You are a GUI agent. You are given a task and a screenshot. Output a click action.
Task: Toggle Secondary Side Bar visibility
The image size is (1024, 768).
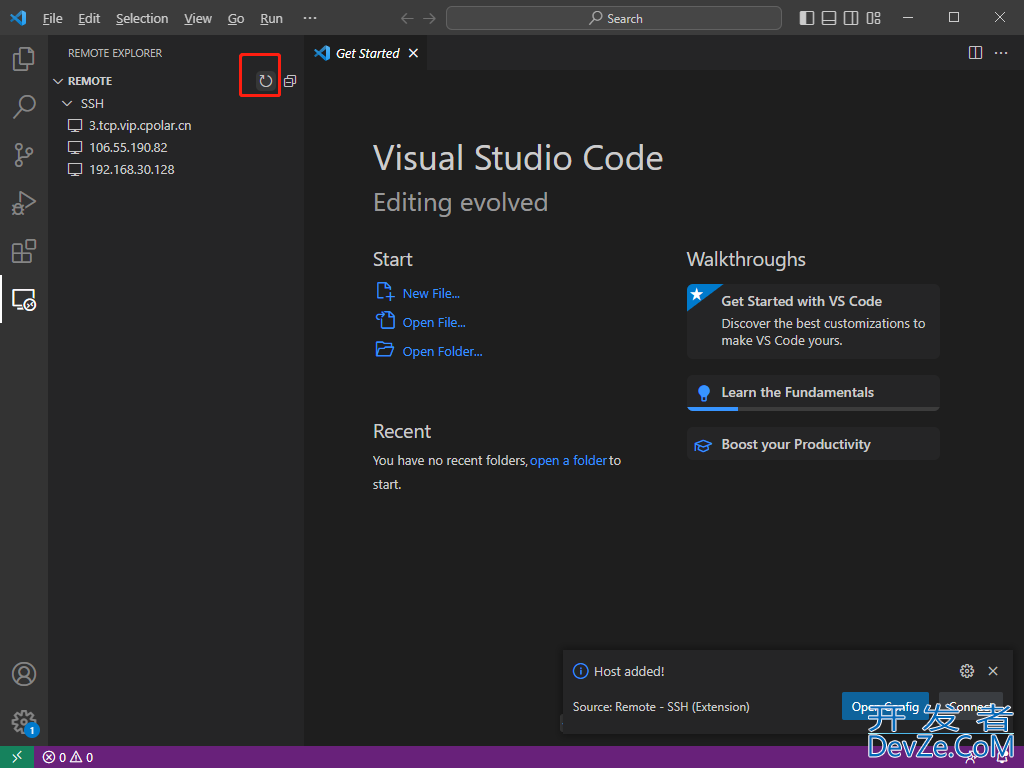pyautogui.click(x=851, y=18)
